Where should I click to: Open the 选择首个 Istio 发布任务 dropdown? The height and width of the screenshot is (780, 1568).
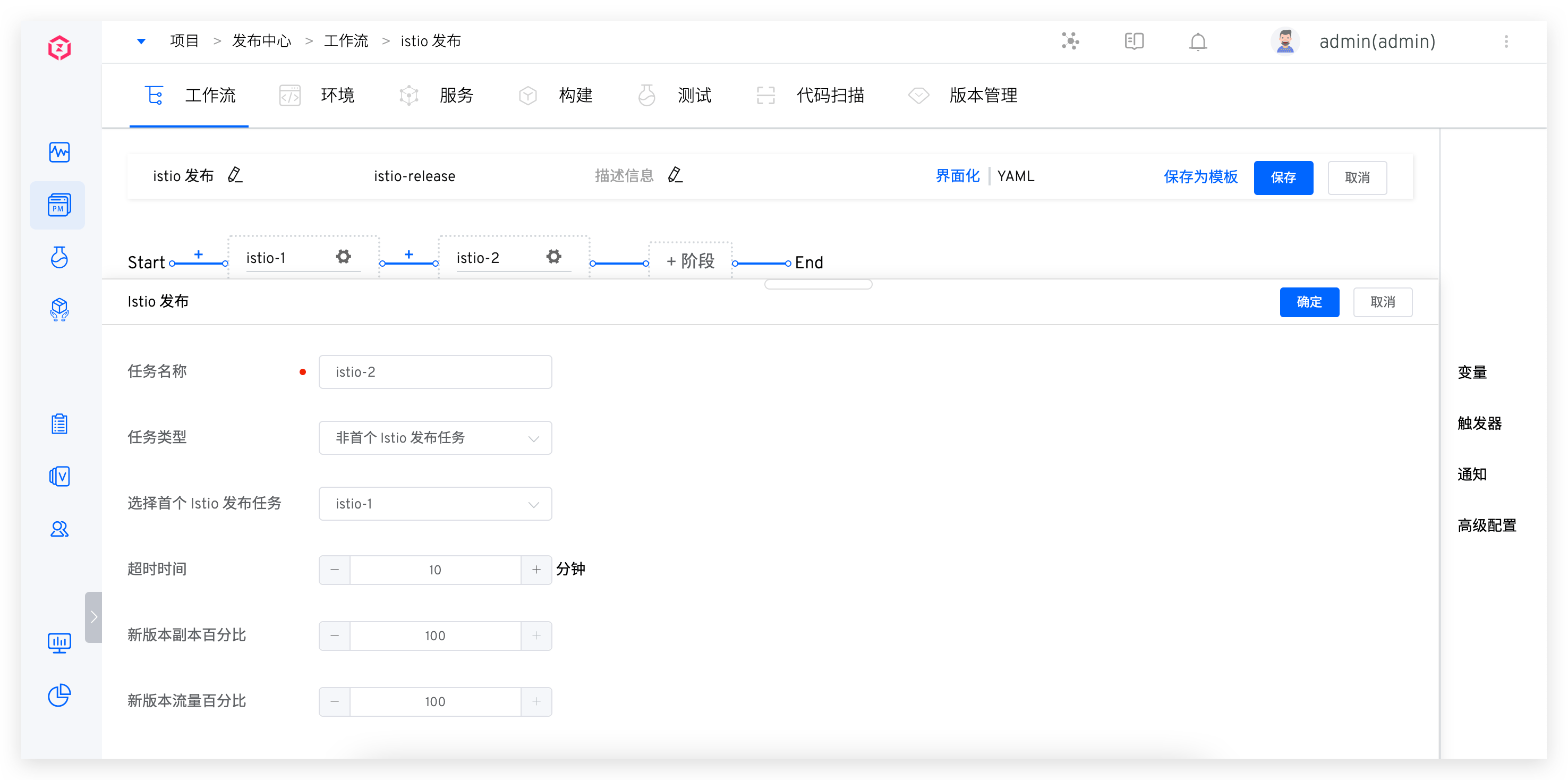[x=434, y=504]
